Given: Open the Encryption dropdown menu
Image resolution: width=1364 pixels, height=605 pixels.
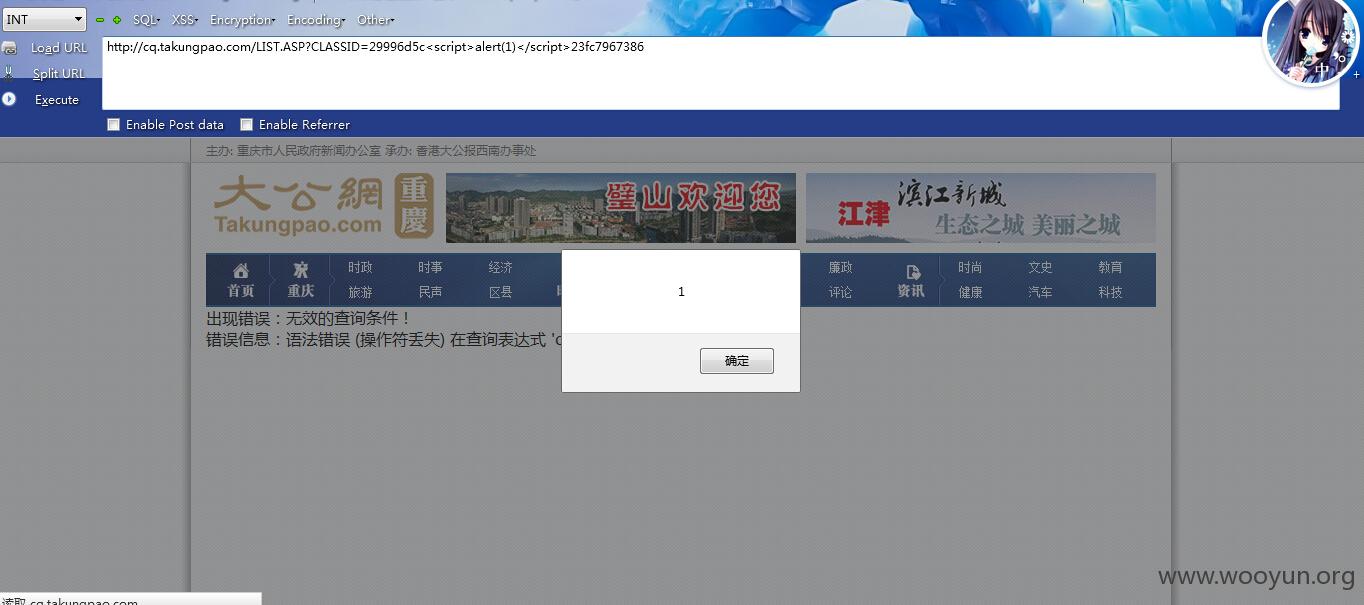Looking at the screenshot, I should [x=243, y=20].
